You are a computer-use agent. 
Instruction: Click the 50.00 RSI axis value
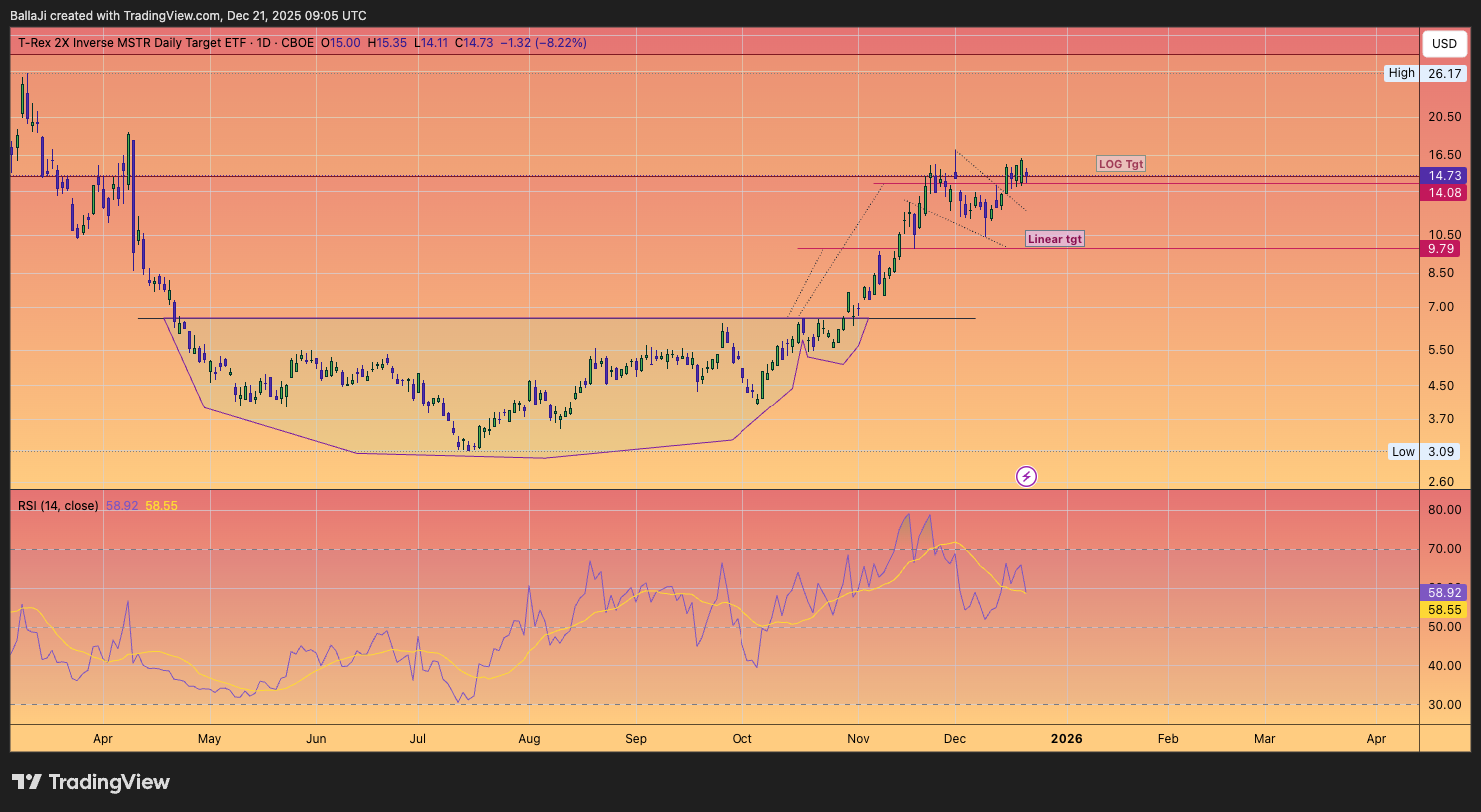click(1445, 627)
